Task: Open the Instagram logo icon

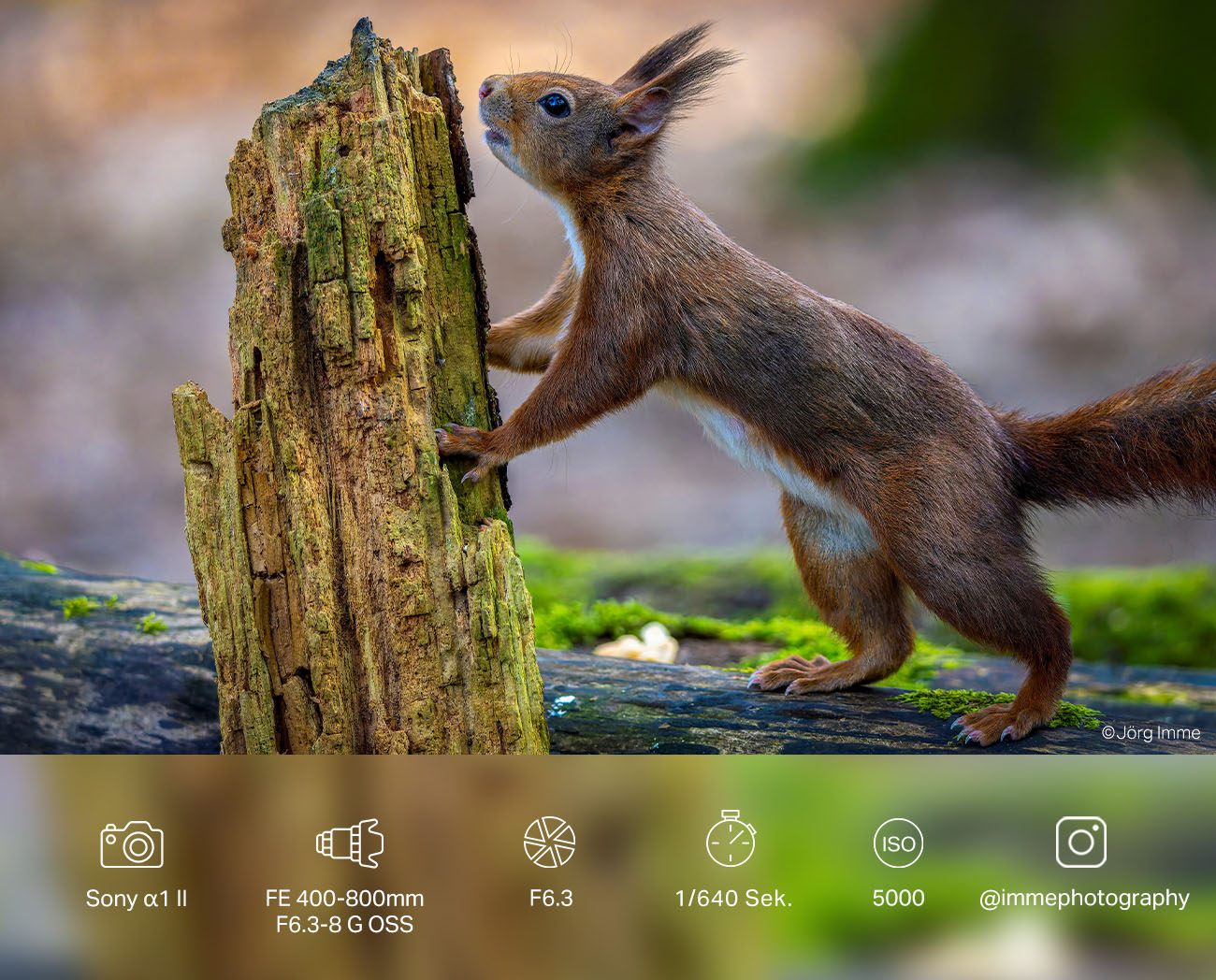Action: click(x=1081, y=843)
